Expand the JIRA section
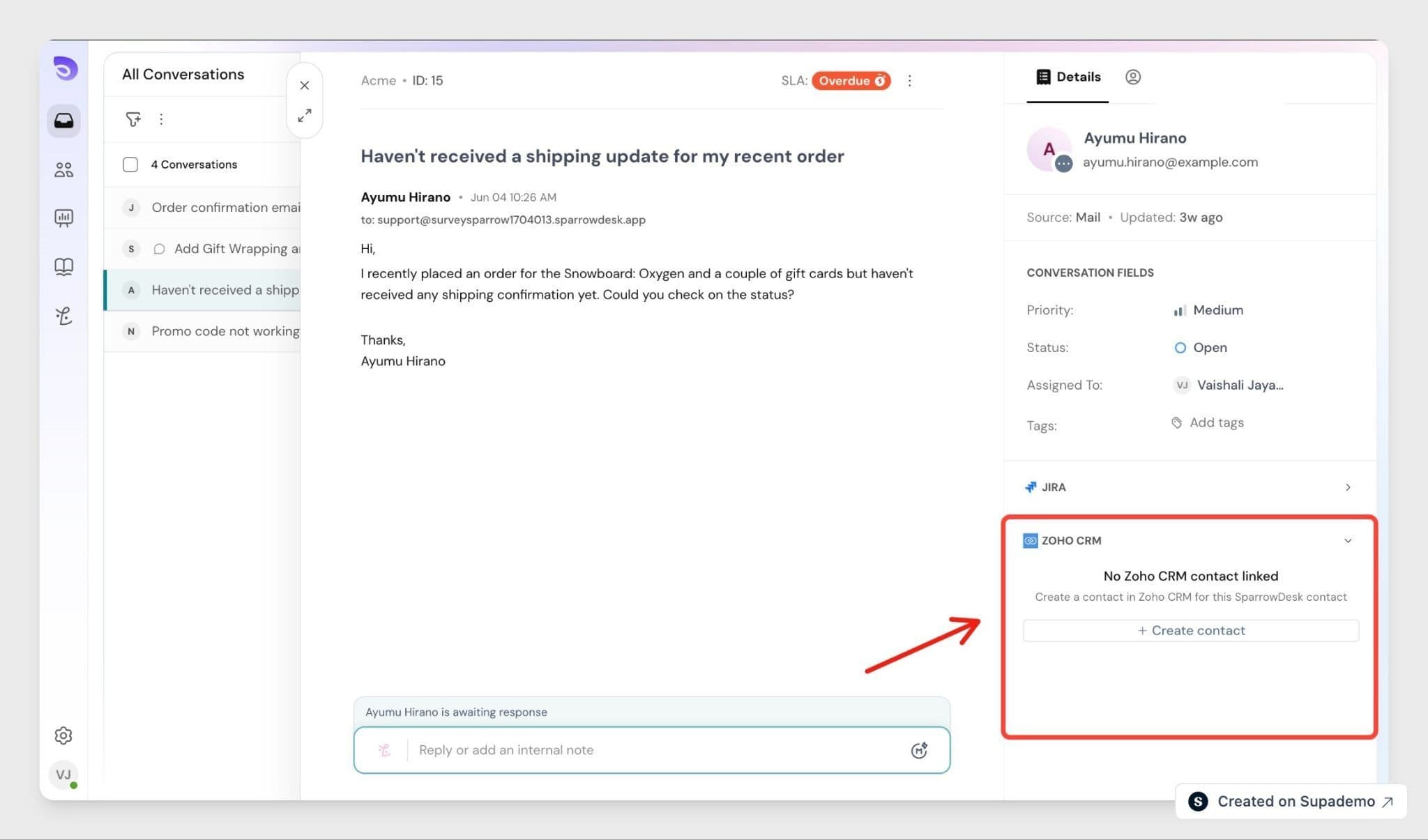1428x840 pixels. point(1189,487)
